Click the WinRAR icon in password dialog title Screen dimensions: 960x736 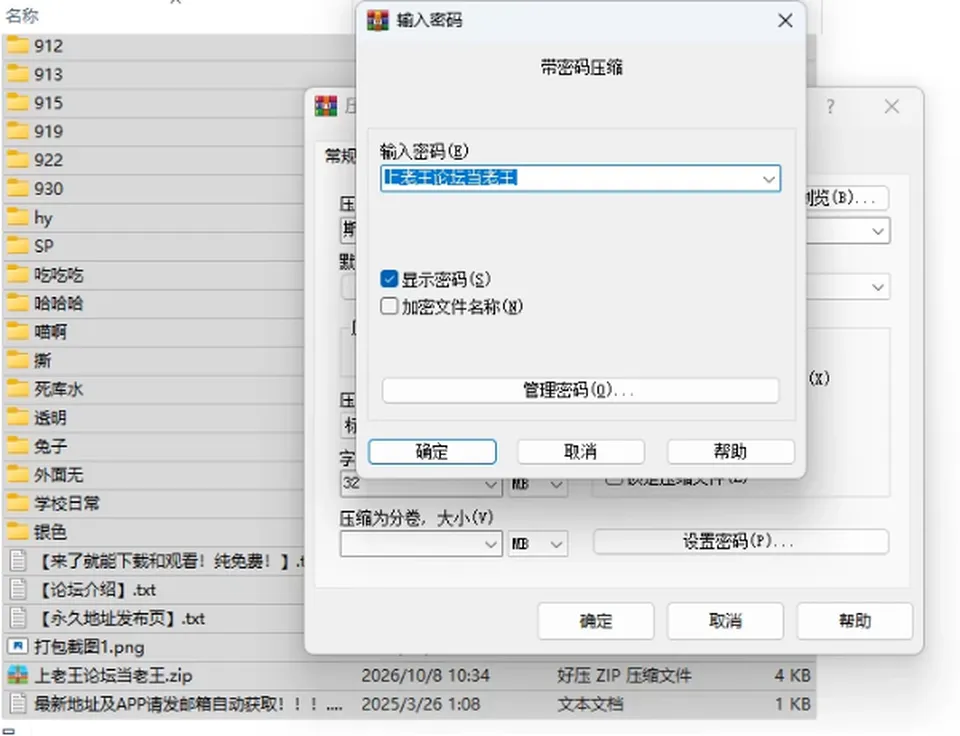pyautogui.click(x=378, y=20)
